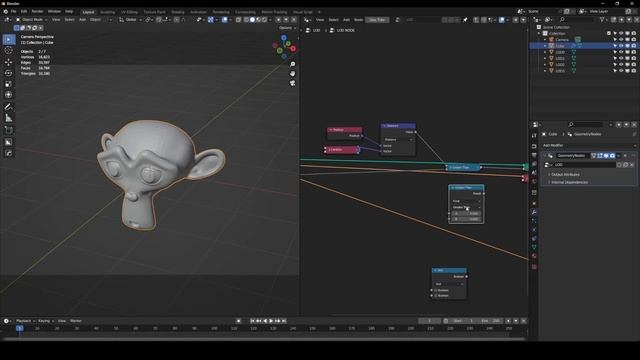
Task: Switch to wireframe viewport shading
Action: point(247,20)
